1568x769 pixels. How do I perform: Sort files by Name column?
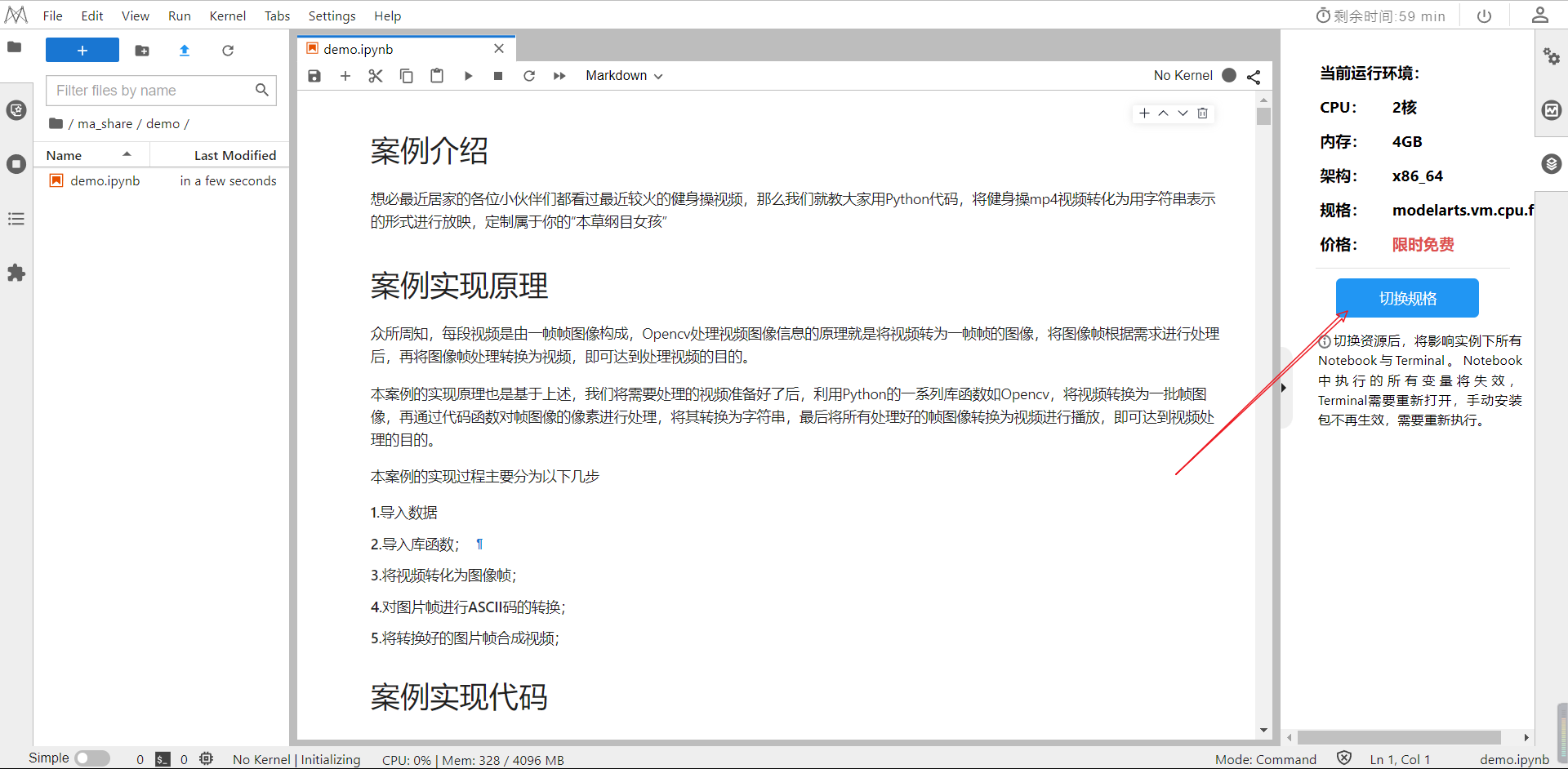point(90,155)
